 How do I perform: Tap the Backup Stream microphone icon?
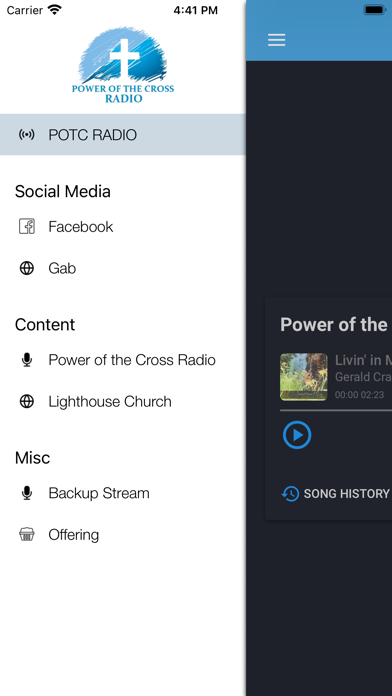27,493
